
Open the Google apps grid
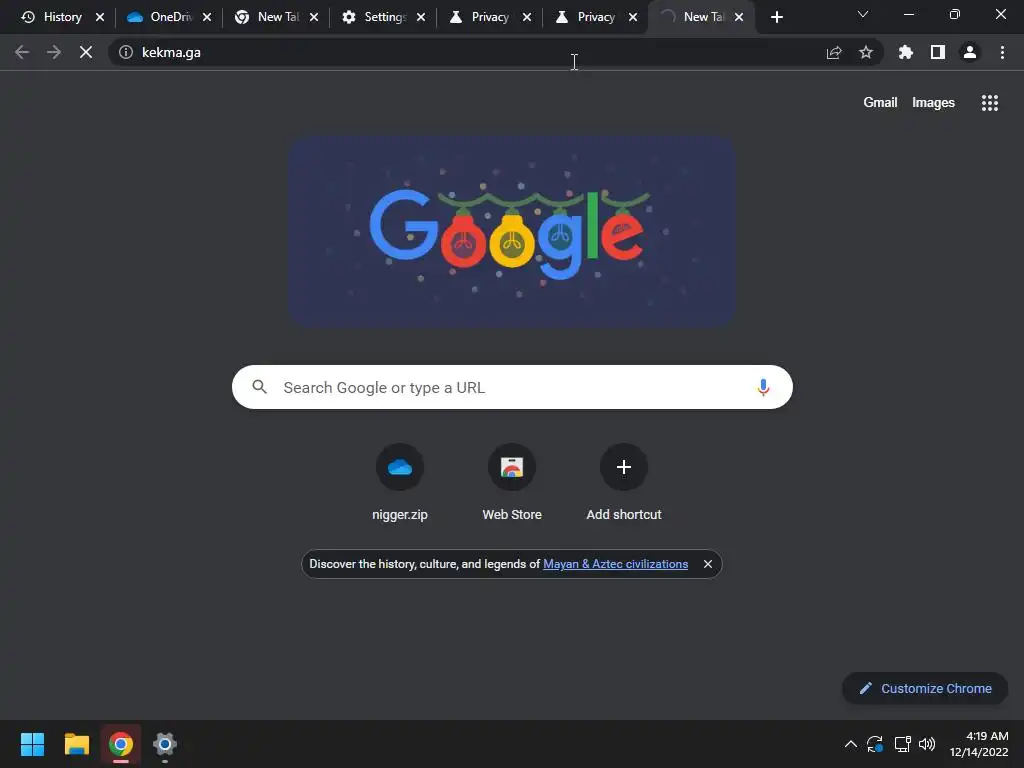click(x=990, y=103)
